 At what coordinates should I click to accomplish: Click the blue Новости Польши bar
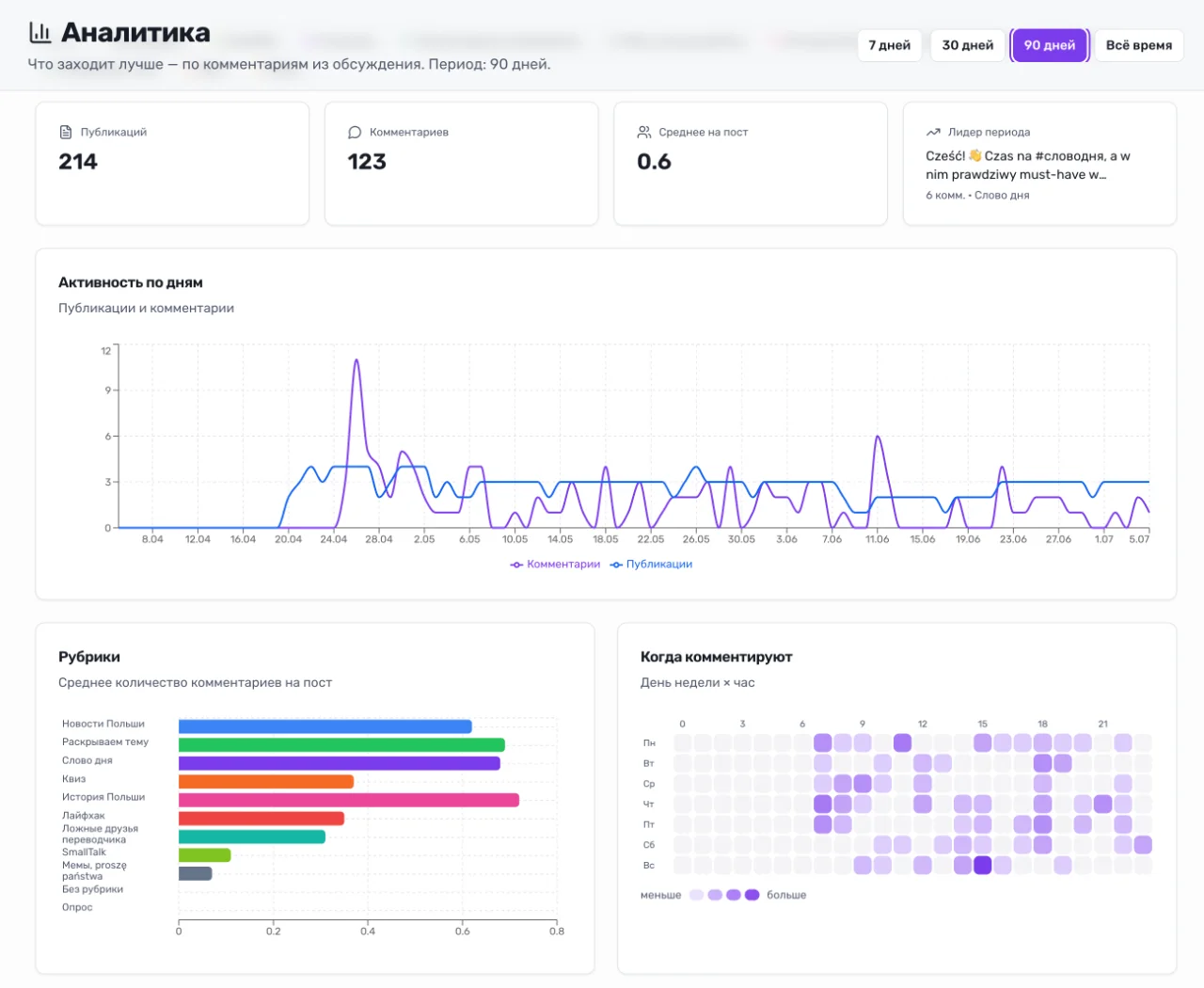[325, 726]
